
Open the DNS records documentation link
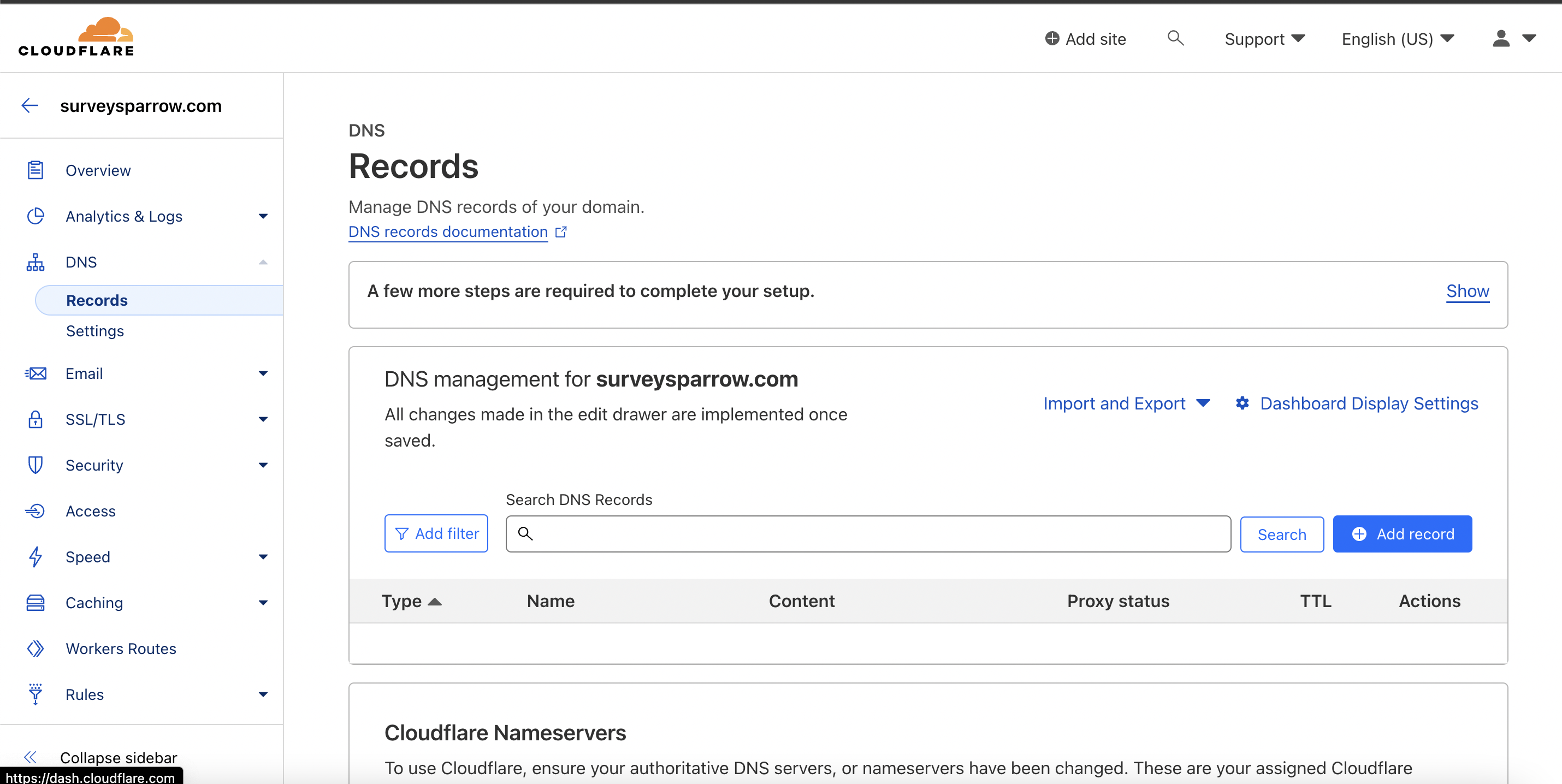coord(448,231)
